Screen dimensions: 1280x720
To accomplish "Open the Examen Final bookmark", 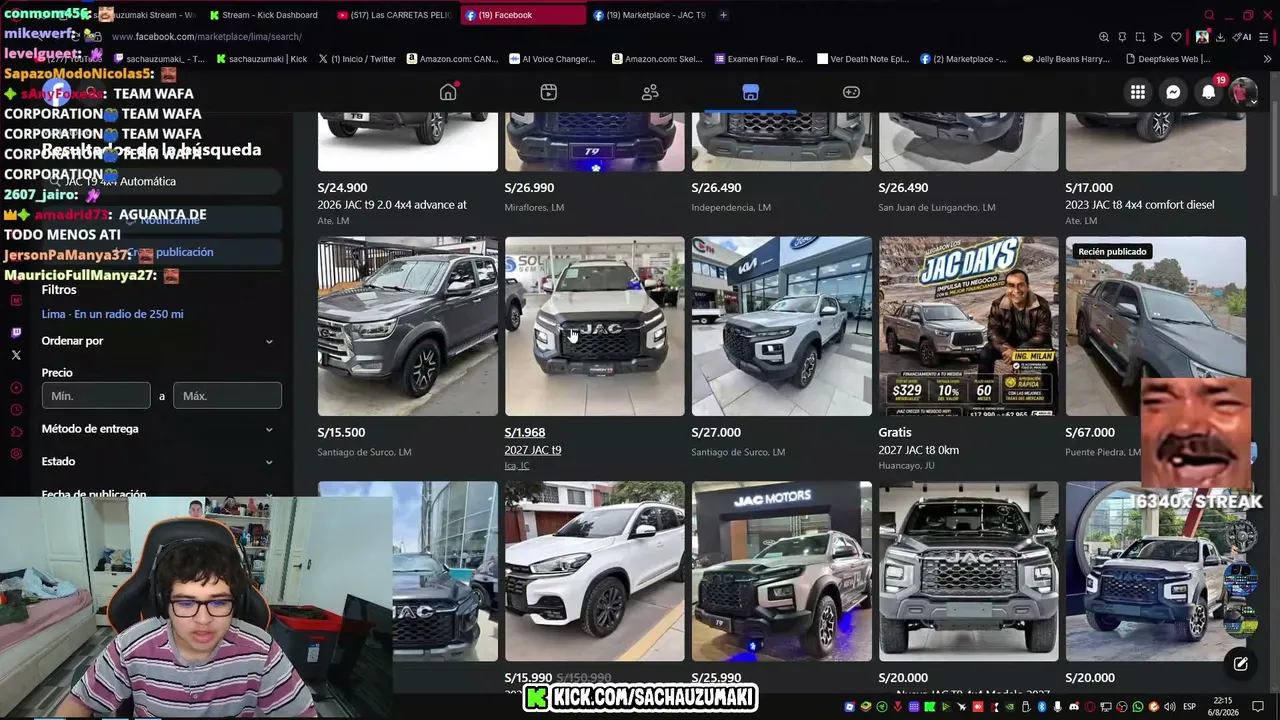I will [x=758, y=59].
